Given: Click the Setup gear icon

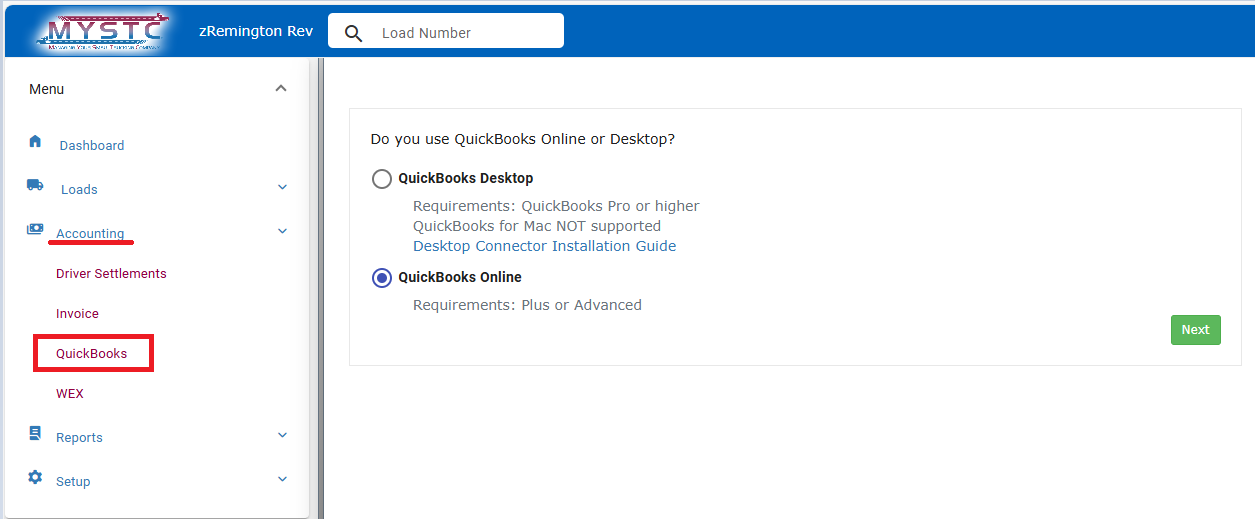Looking at the screenshot, I should [x=35, y=477].
